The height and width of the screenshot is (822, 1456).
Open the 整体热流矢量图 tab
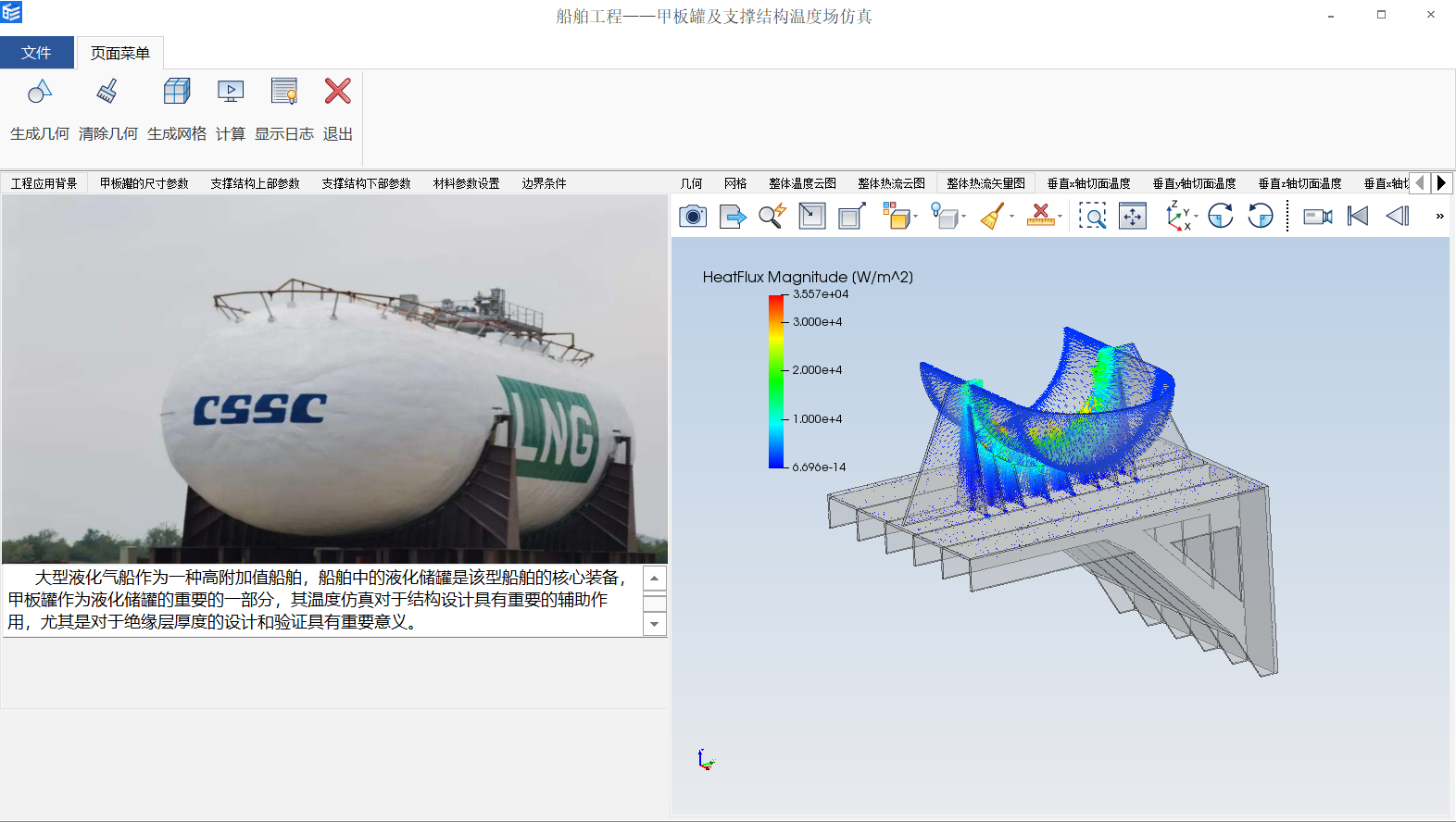point(985,183)
